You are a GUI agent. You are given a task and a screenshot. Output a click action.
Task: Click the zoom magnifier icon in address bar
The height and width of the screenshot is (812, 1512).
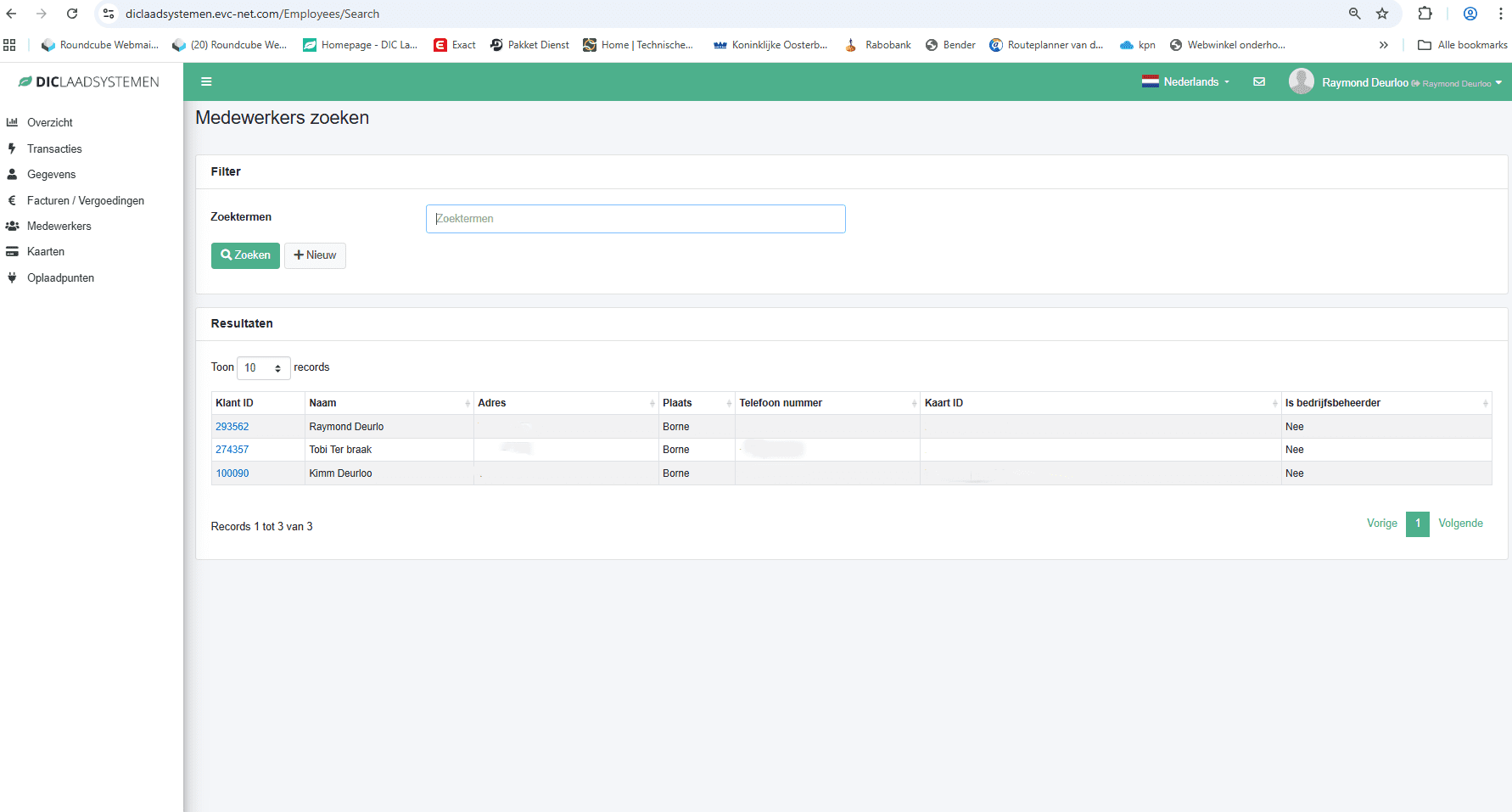[1355, 14]
